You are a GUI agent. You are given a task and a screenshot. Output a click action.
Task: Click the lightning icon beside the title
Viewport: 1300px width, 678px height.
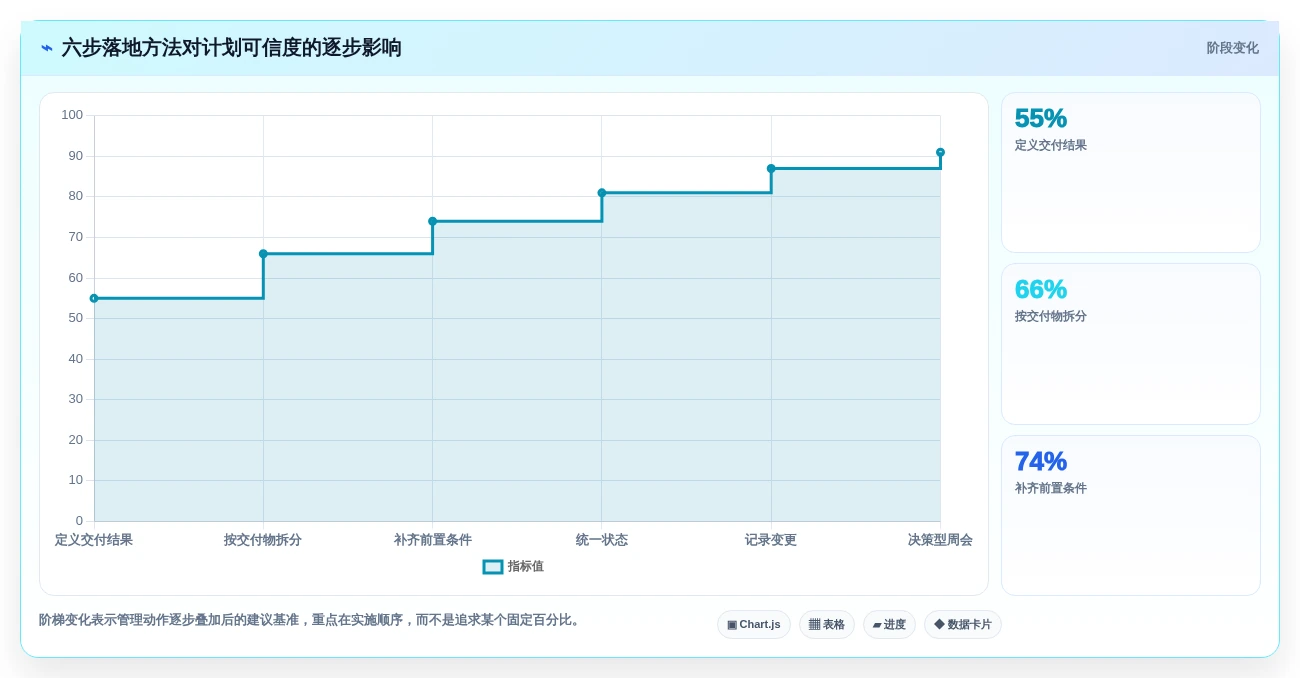(x=47, y=48)
